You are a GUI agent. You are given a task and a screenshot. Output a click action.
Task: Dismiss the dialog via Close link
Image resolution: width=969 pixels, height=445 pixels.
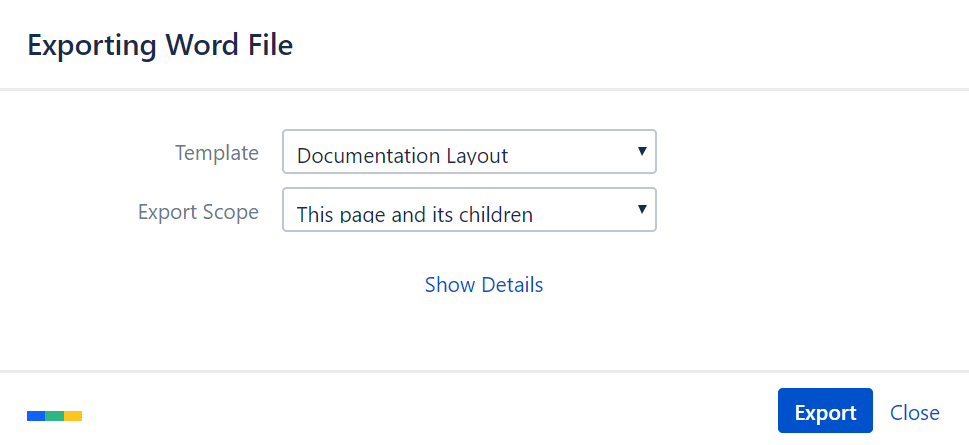tap(915, 412)
